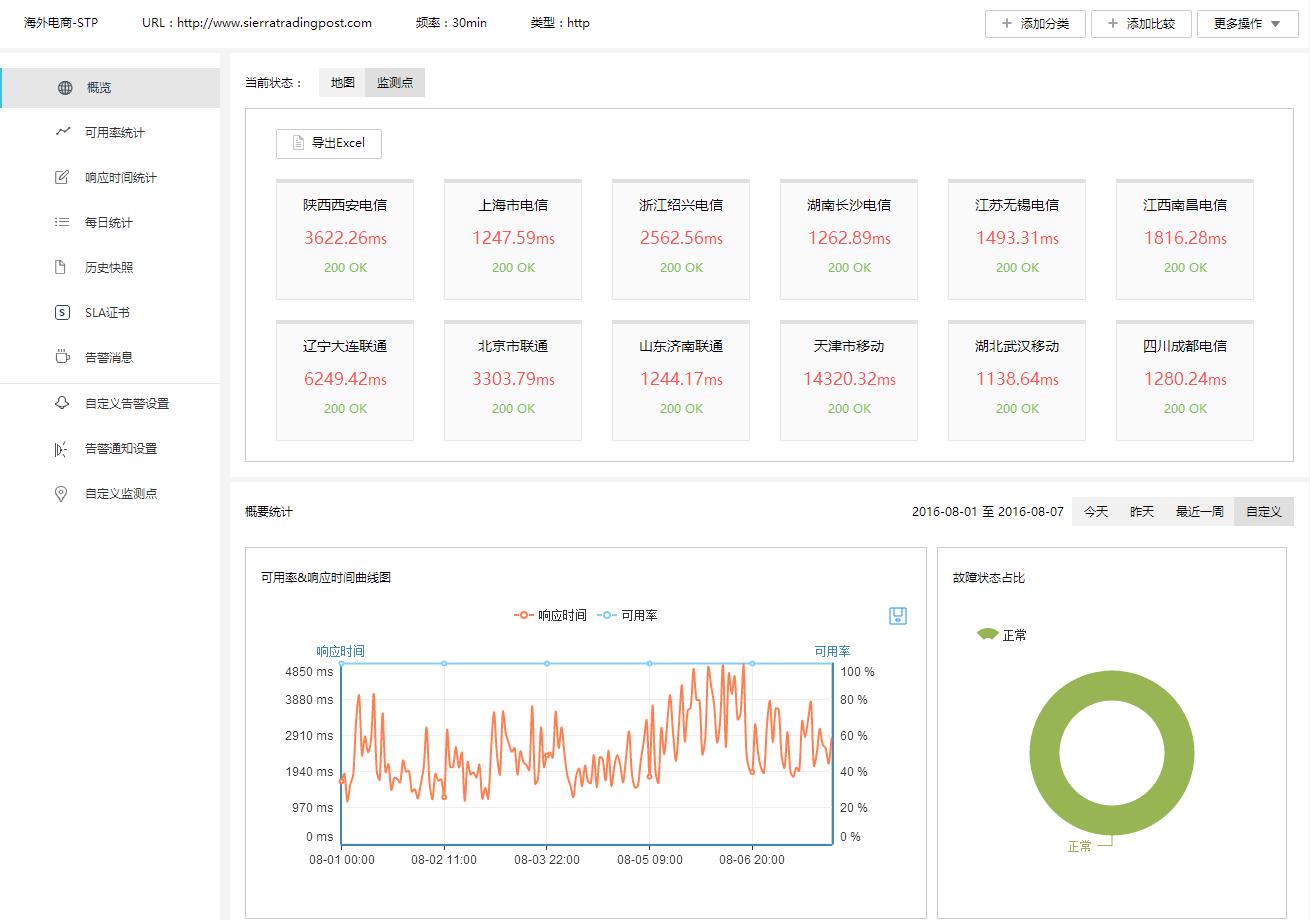Click the SLA证书 'S' icon
Image resolution: width=1310 pixels, height=920 pixels.
coord(62,312)
